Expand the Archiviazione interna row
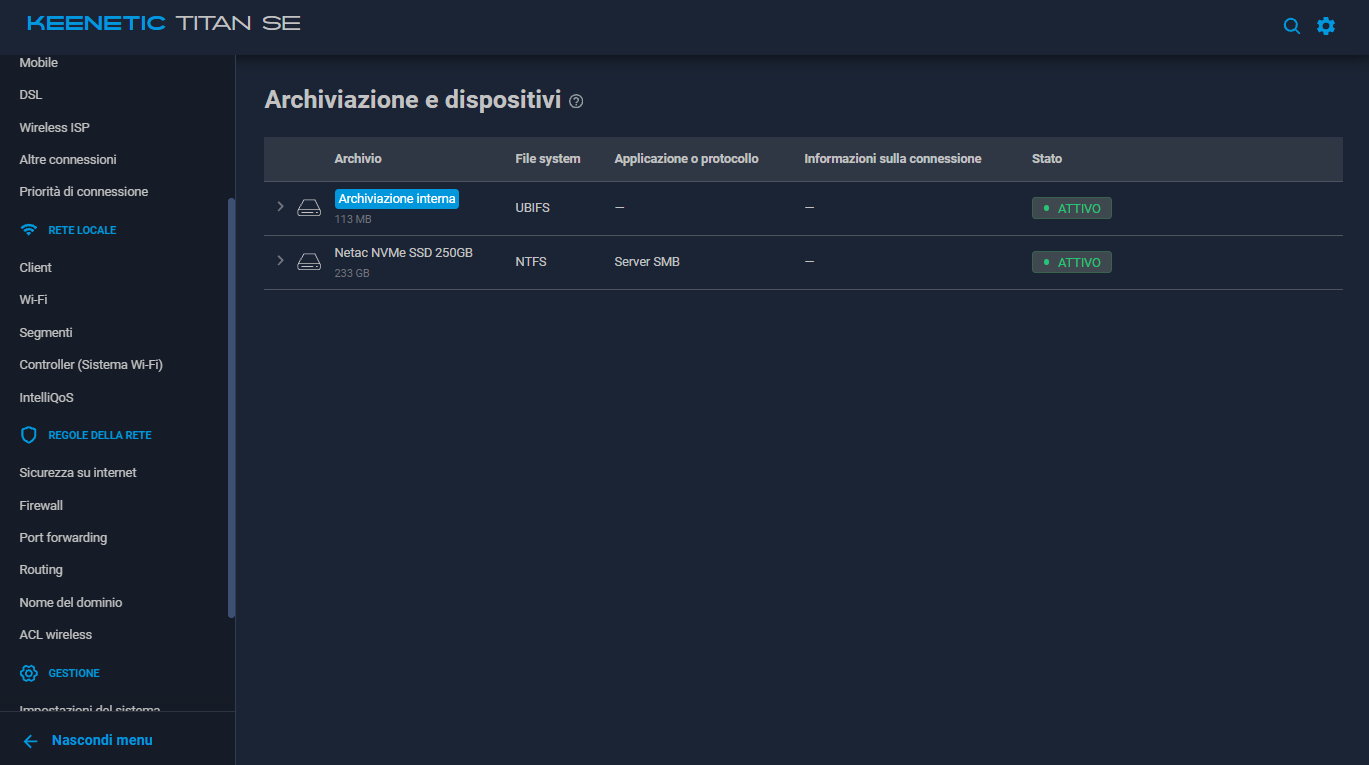The width and height of the screenshot is (1369, 765). coord(280,206)
